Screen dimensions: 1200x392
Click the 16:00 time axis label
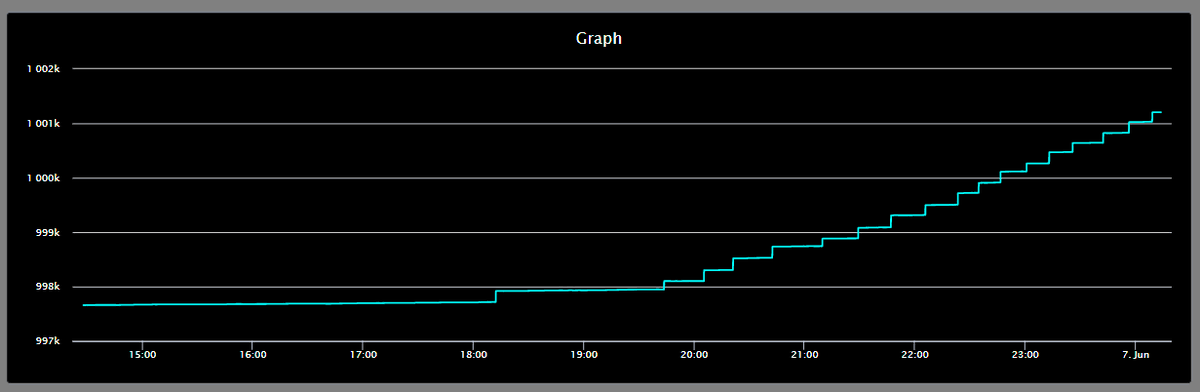click(x=253, y=354)
